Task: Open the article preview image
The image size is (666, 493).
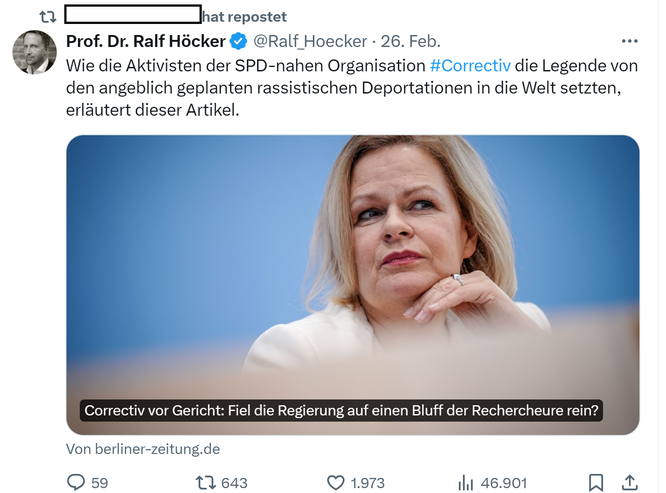Action: [x=353, y=285]
